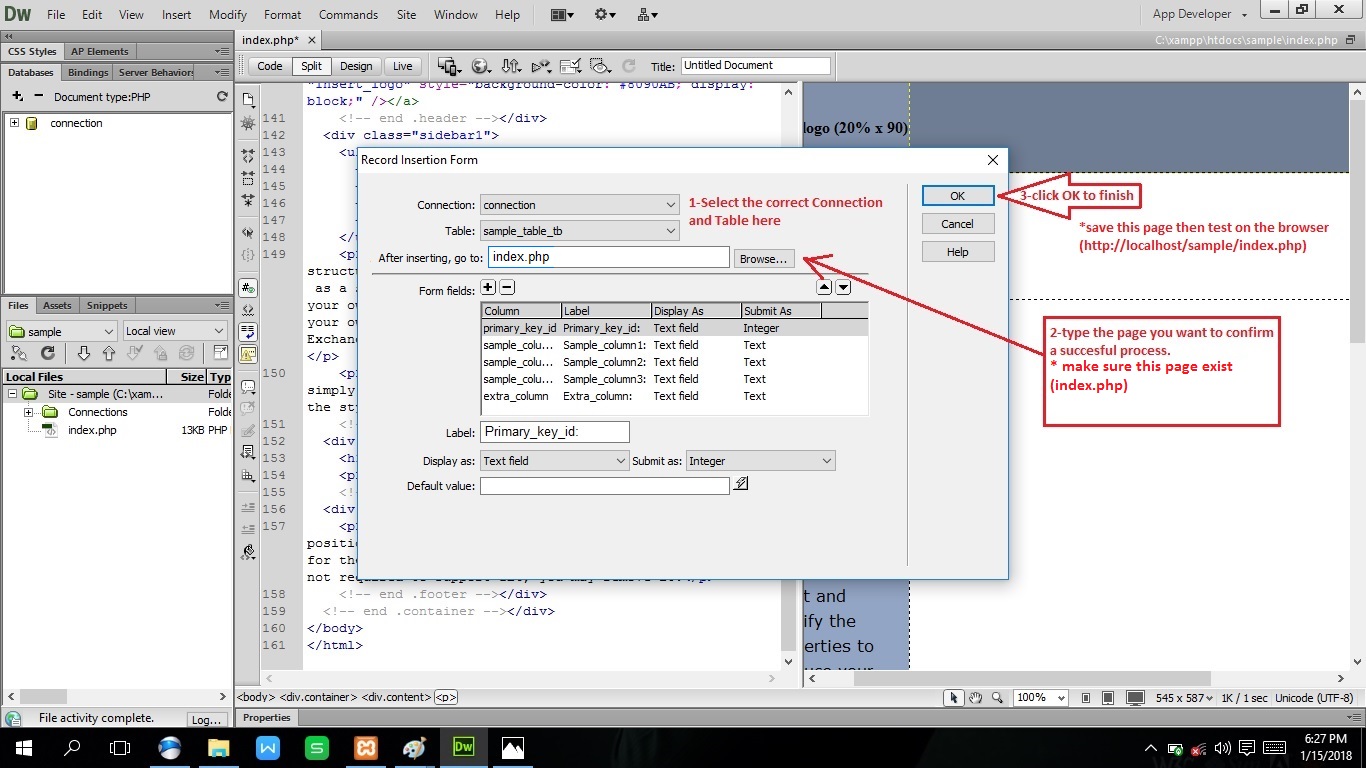The height and width of the screenshot is (768, 1366).
Task: Open Windows Start menu
Action: point(23,747)
